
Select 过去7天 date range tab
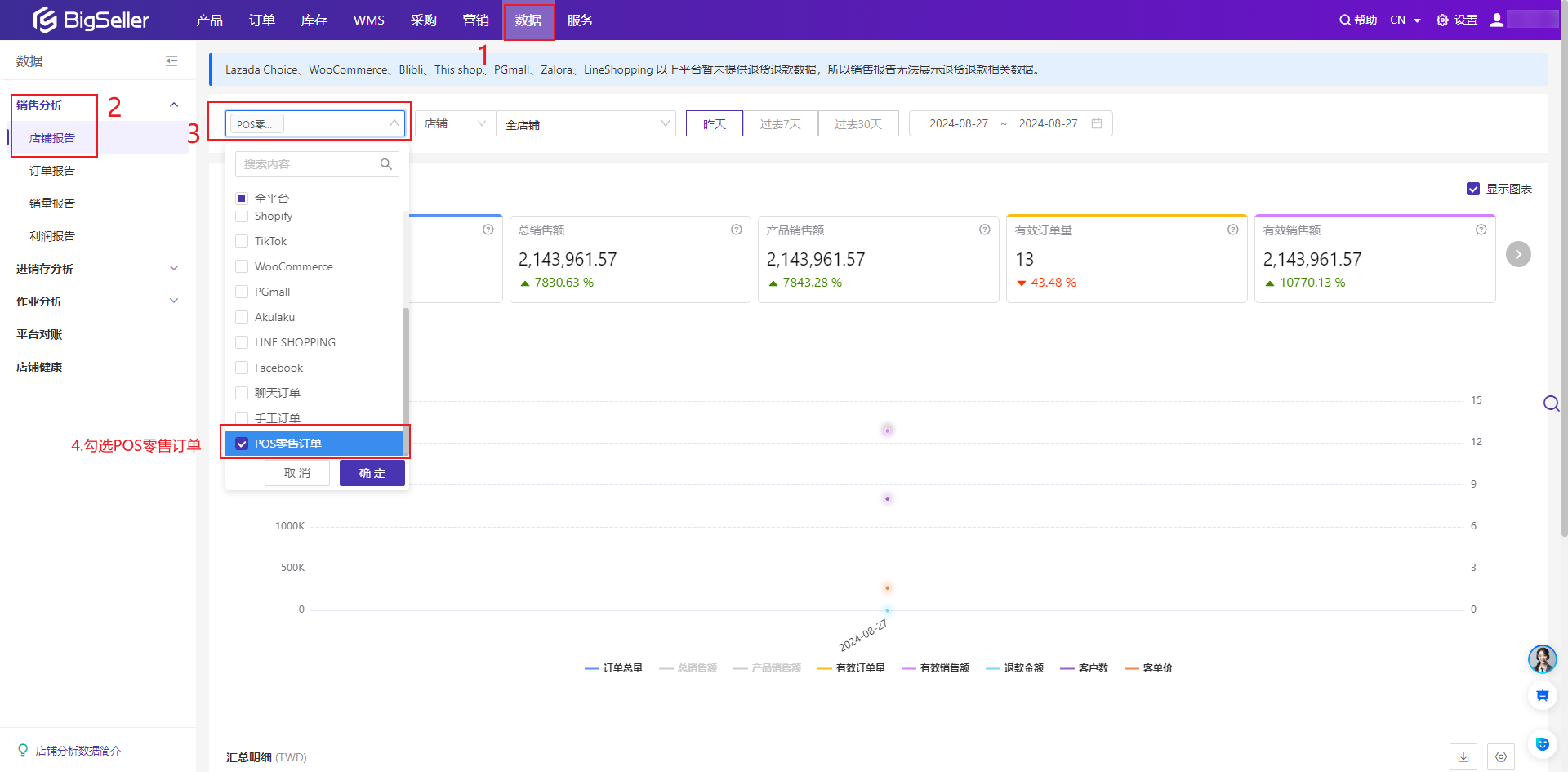point(780,124)
